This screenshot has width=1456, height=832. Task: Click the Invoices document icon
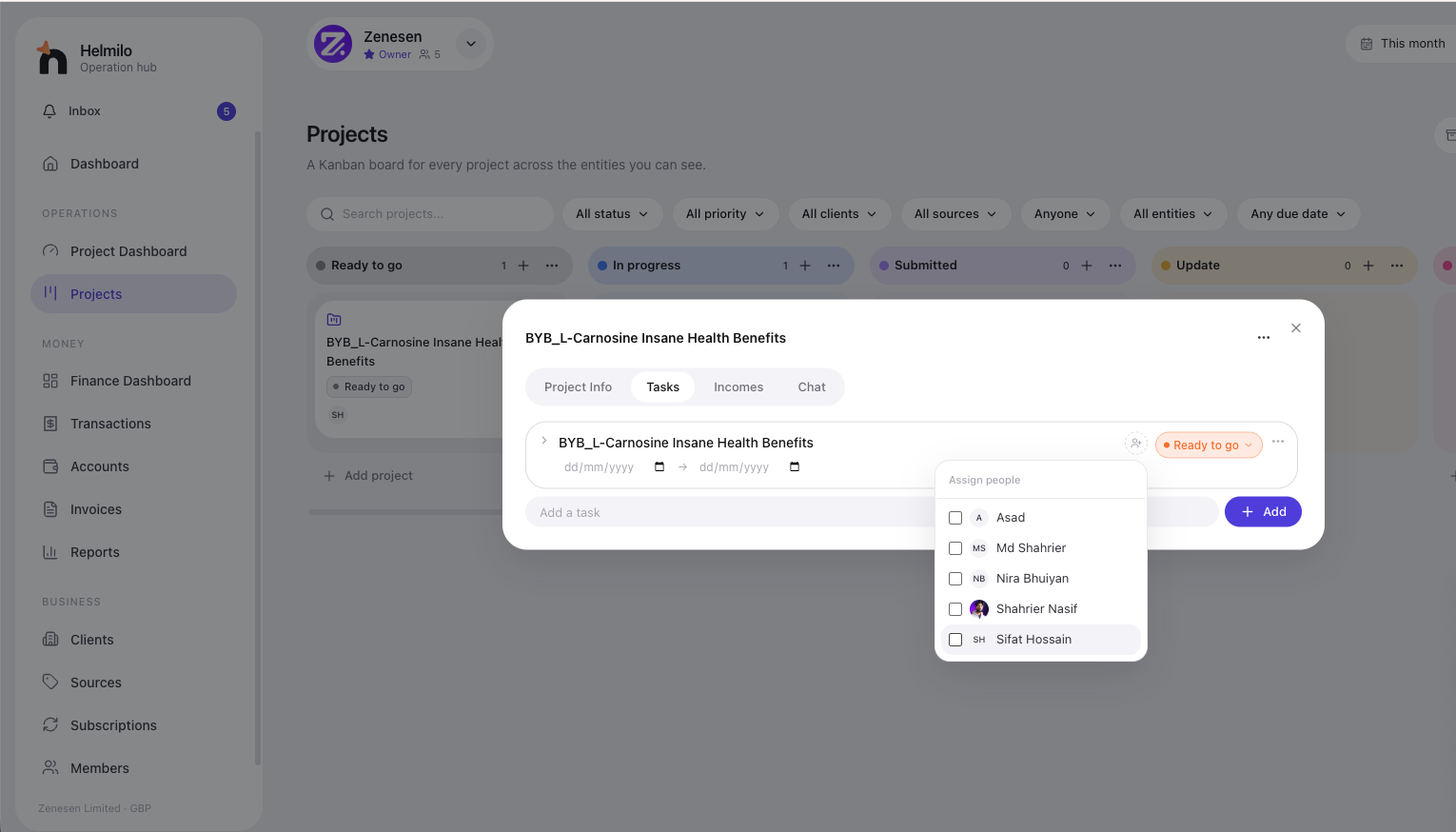pyautogui.click(x=50, y=509)
